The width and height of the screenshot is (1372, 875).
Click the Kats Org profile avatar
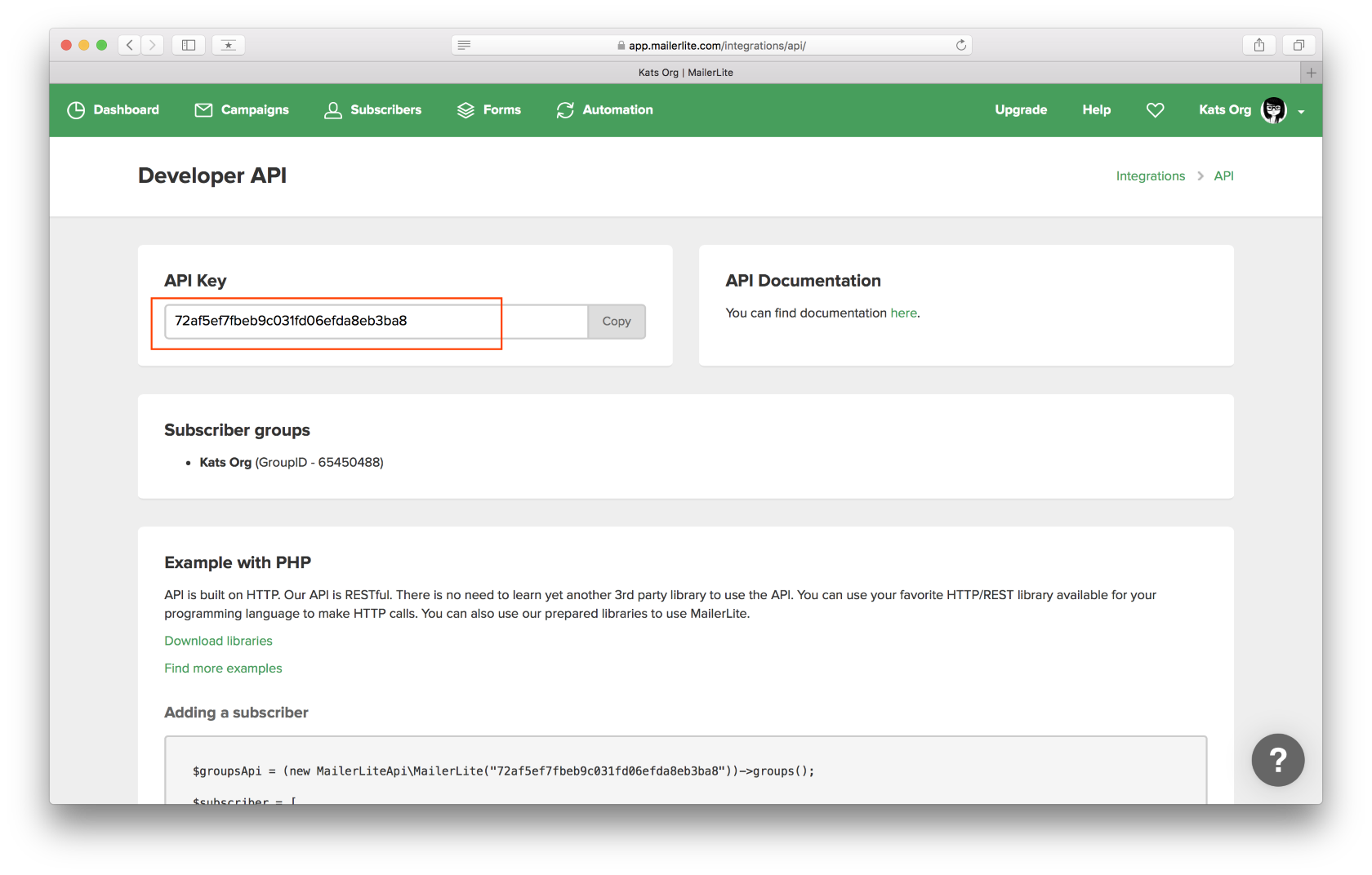(1272, 109)
